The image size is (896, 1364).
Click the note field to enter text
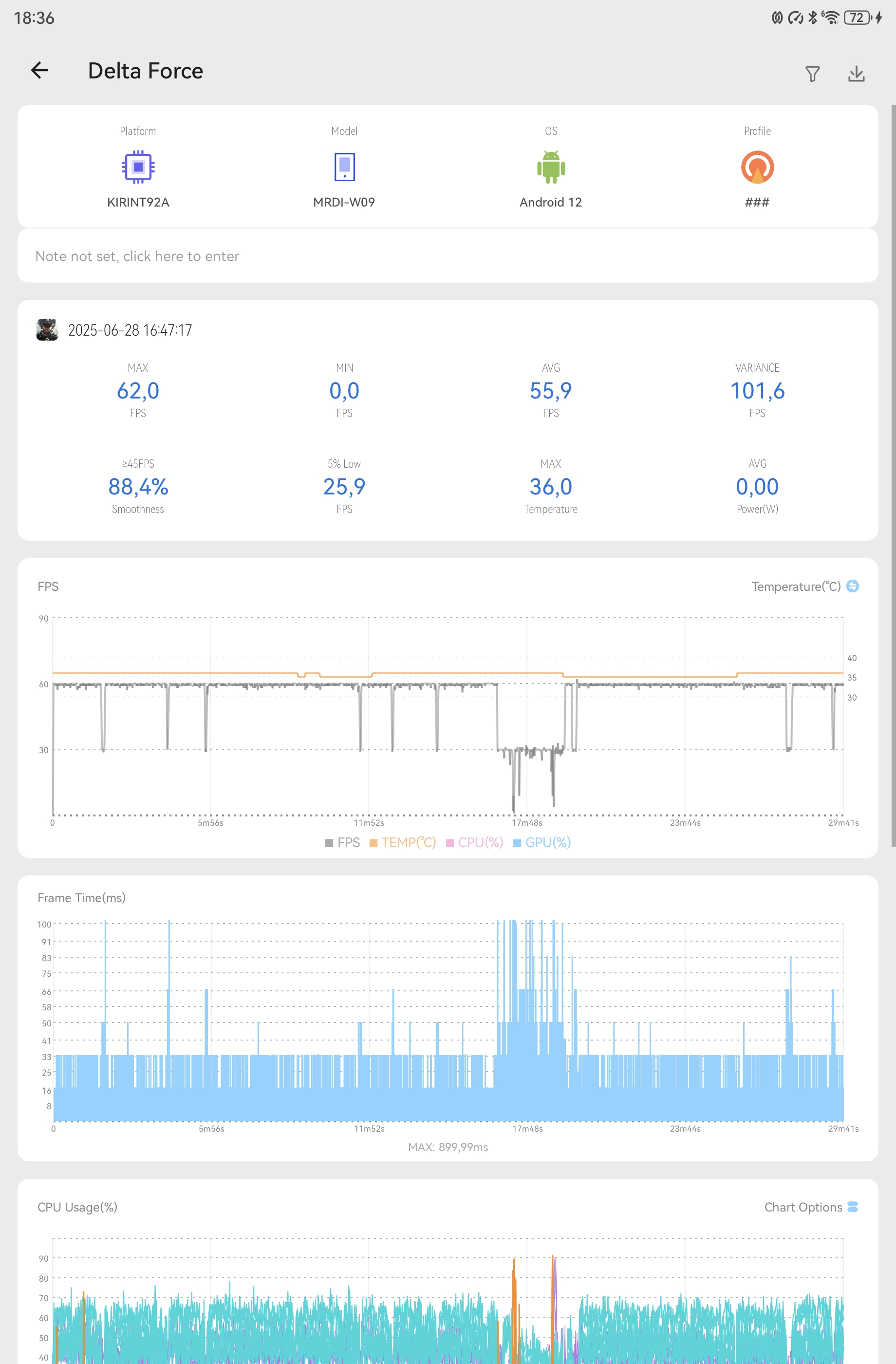click(x=448, y=256)
